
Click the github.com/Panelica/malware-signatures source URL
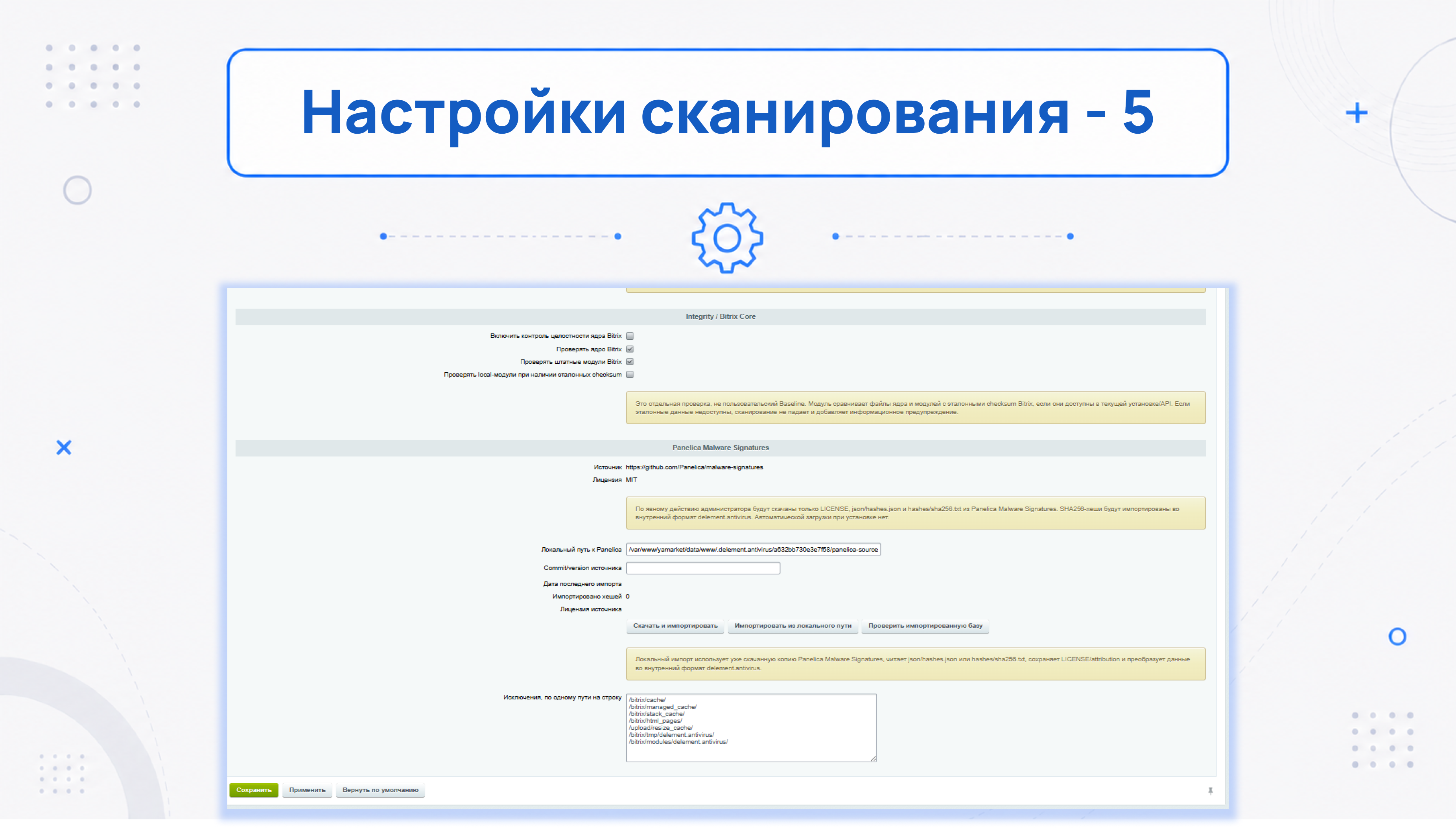tap(695, 467)
